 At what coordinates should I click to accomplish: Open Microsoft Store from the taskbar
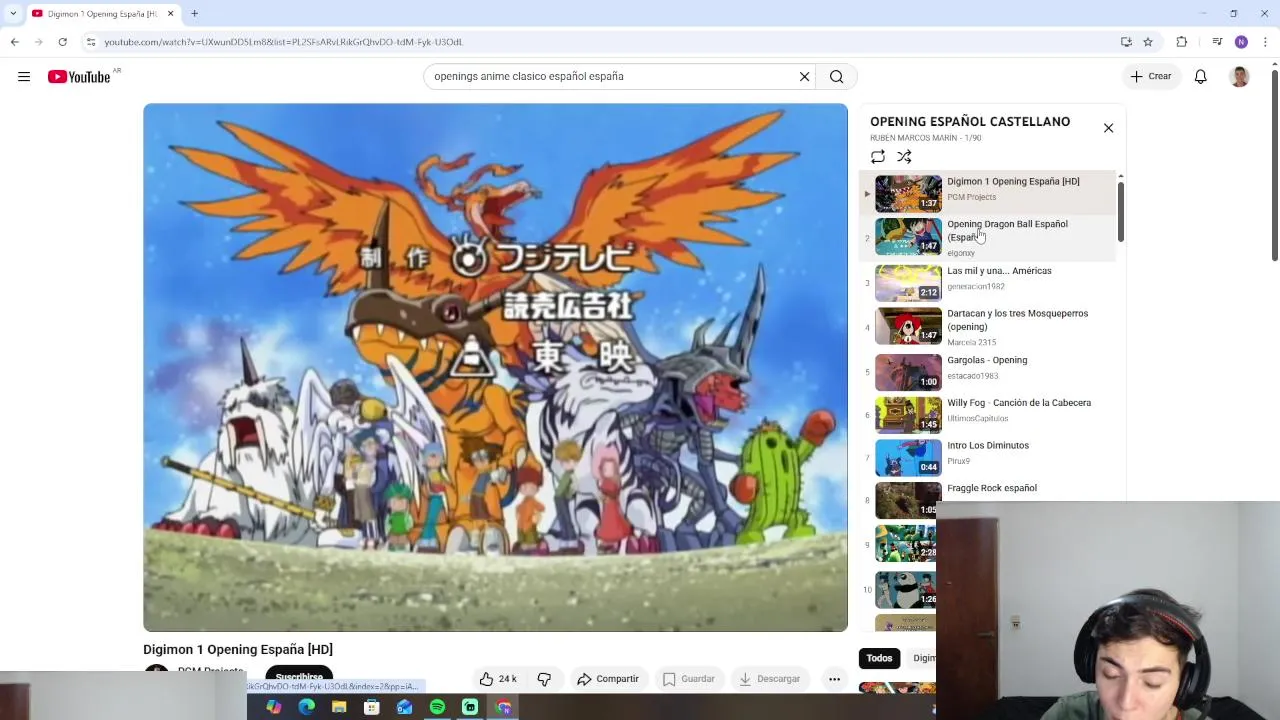coord(372,707)
